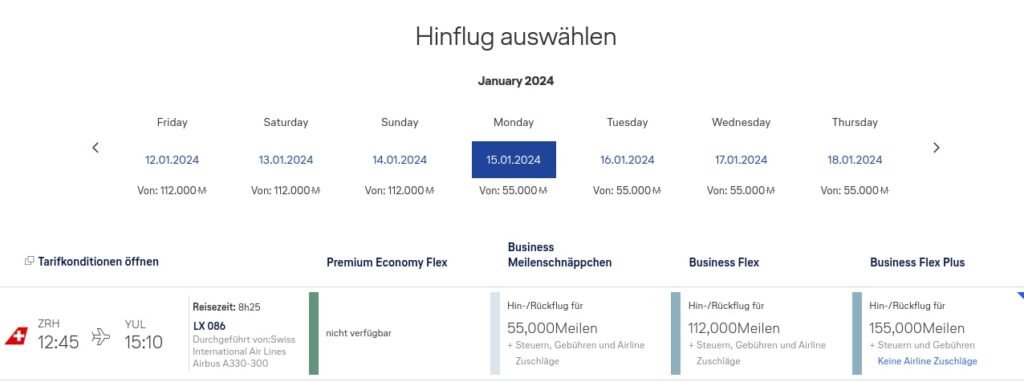The width and height of the screenshot is (1024, 382).
Task: Select Business Flex Plus 155,000 Meilen fare
Action: pos(938,333)
